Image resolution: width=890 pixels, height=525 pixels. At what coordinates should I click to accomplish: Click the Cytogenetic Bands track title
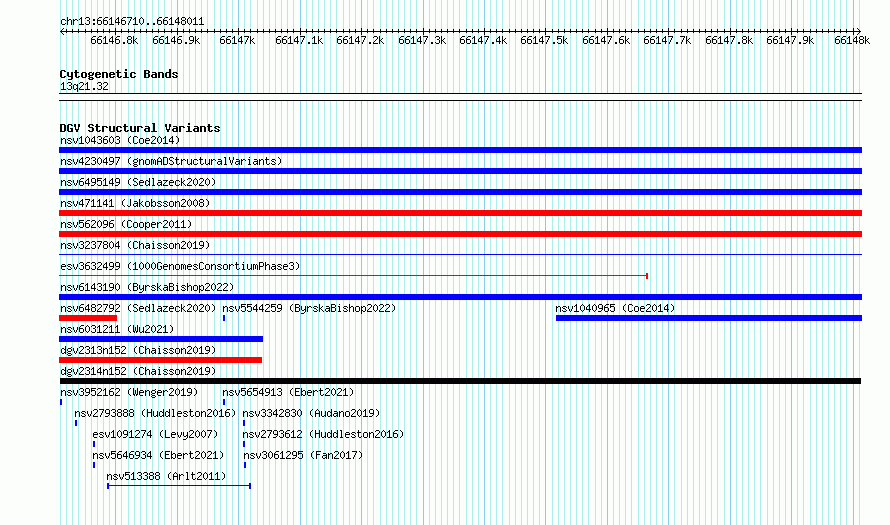[x=119, y=74]
